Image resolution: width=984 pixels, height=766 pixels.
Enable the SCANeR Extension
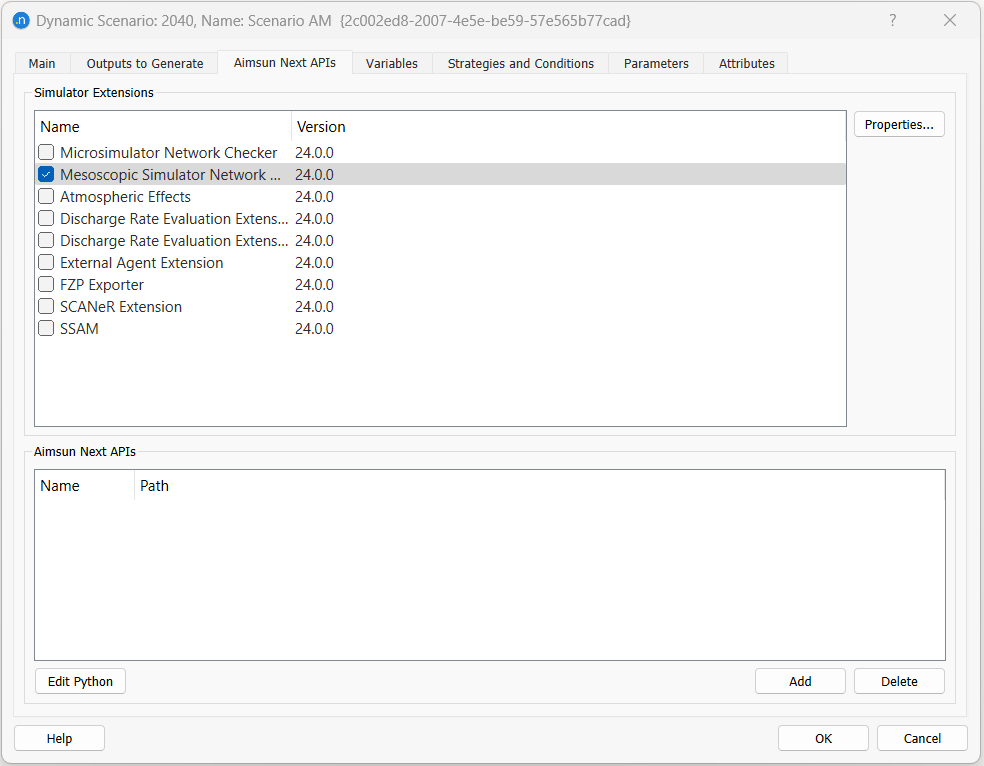(x=45, y=306)
